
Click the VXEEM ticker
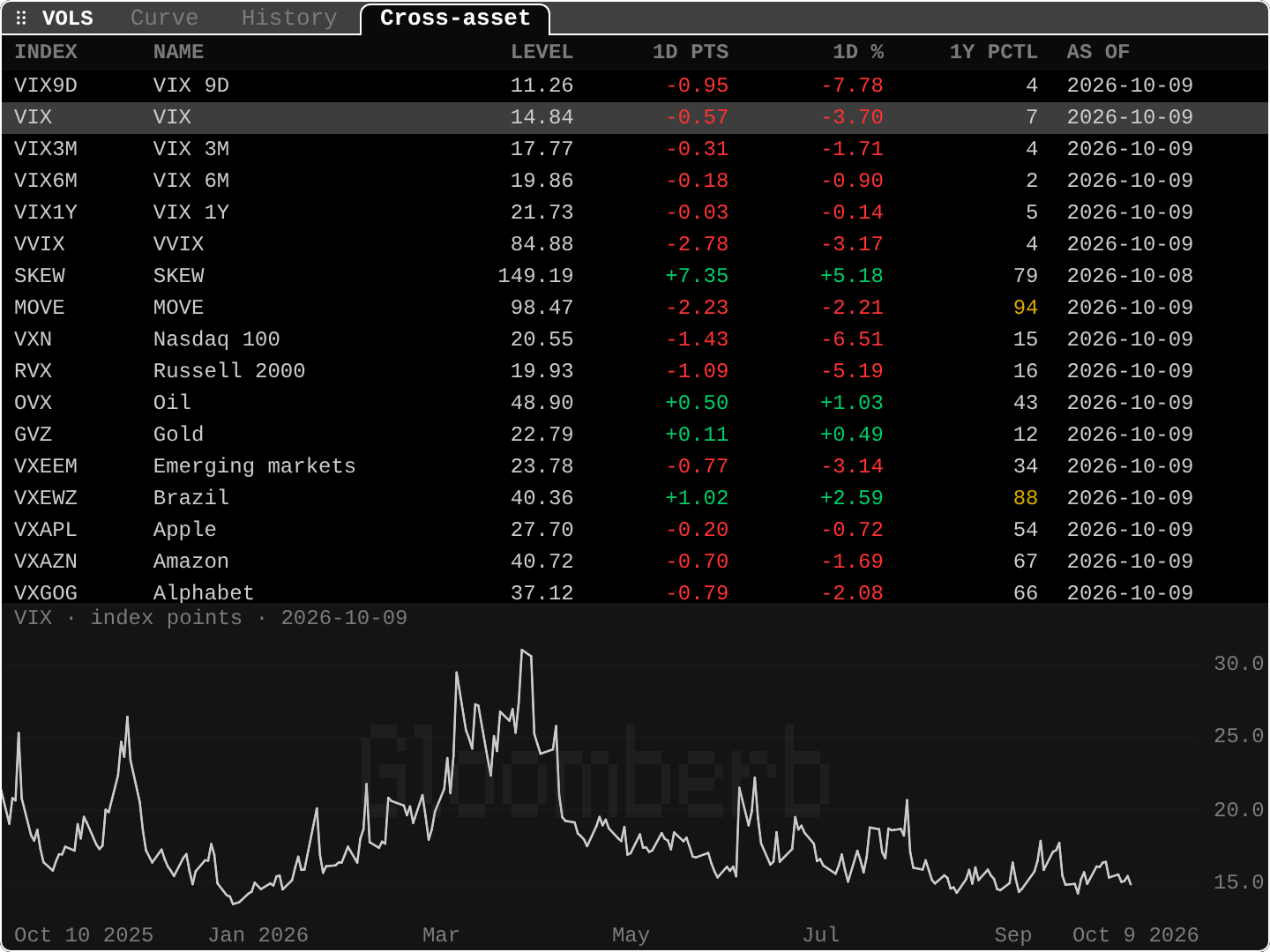coord(46,466)
